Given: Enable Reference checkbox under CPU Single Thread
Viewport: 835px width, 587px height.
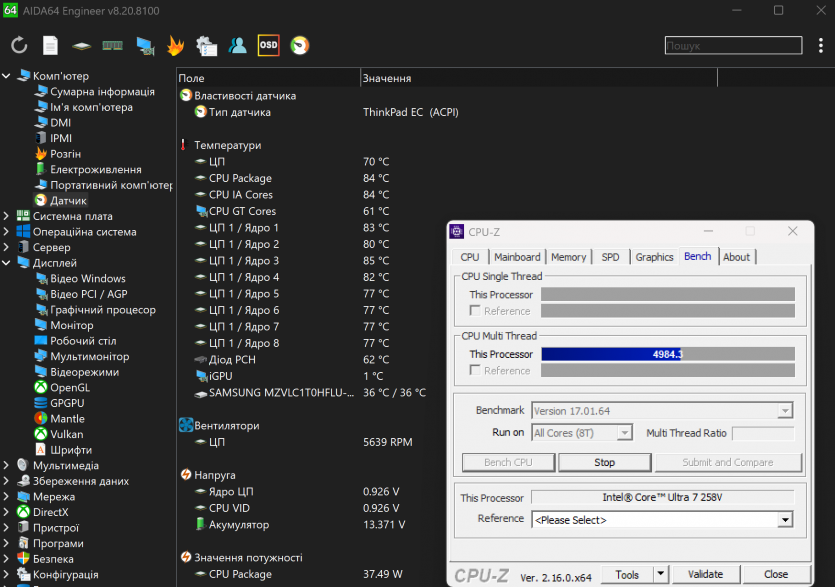Looking at the screenshot, I should click(x=476, y=311).
